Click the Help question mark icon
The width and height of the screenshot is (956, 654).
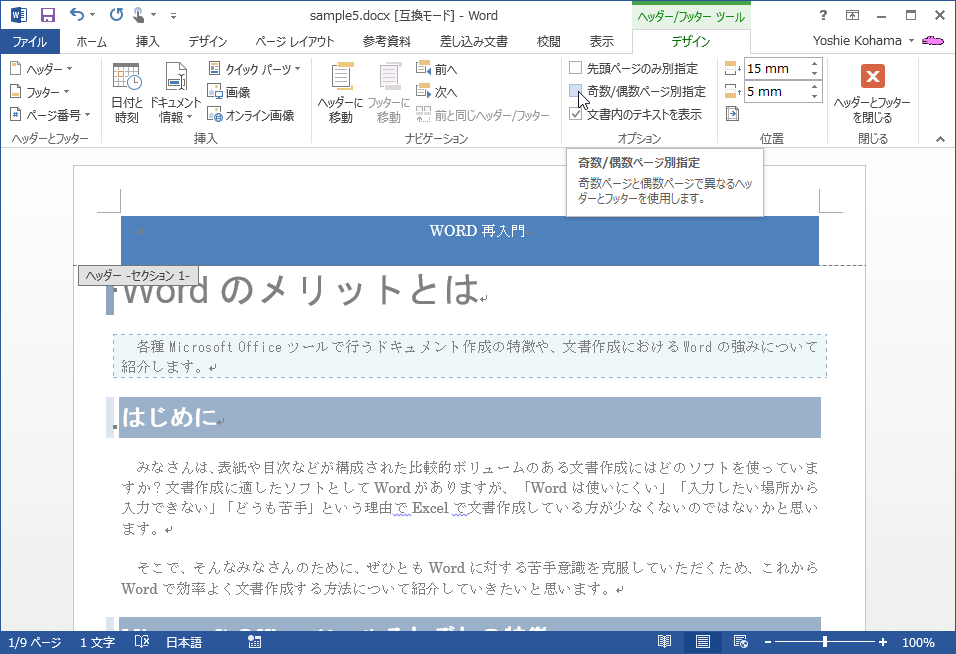tap(823, 16)
